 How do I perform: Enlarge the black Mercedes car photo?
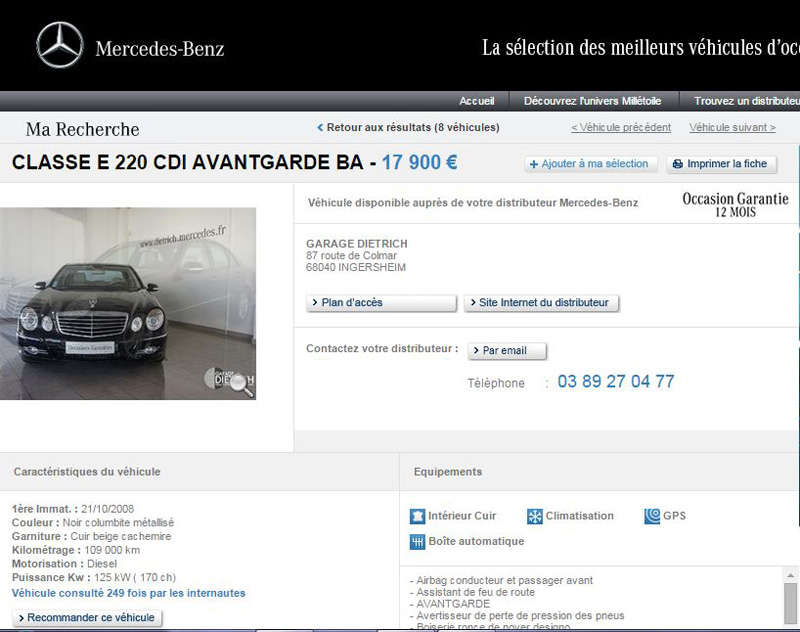click(128, 304)
